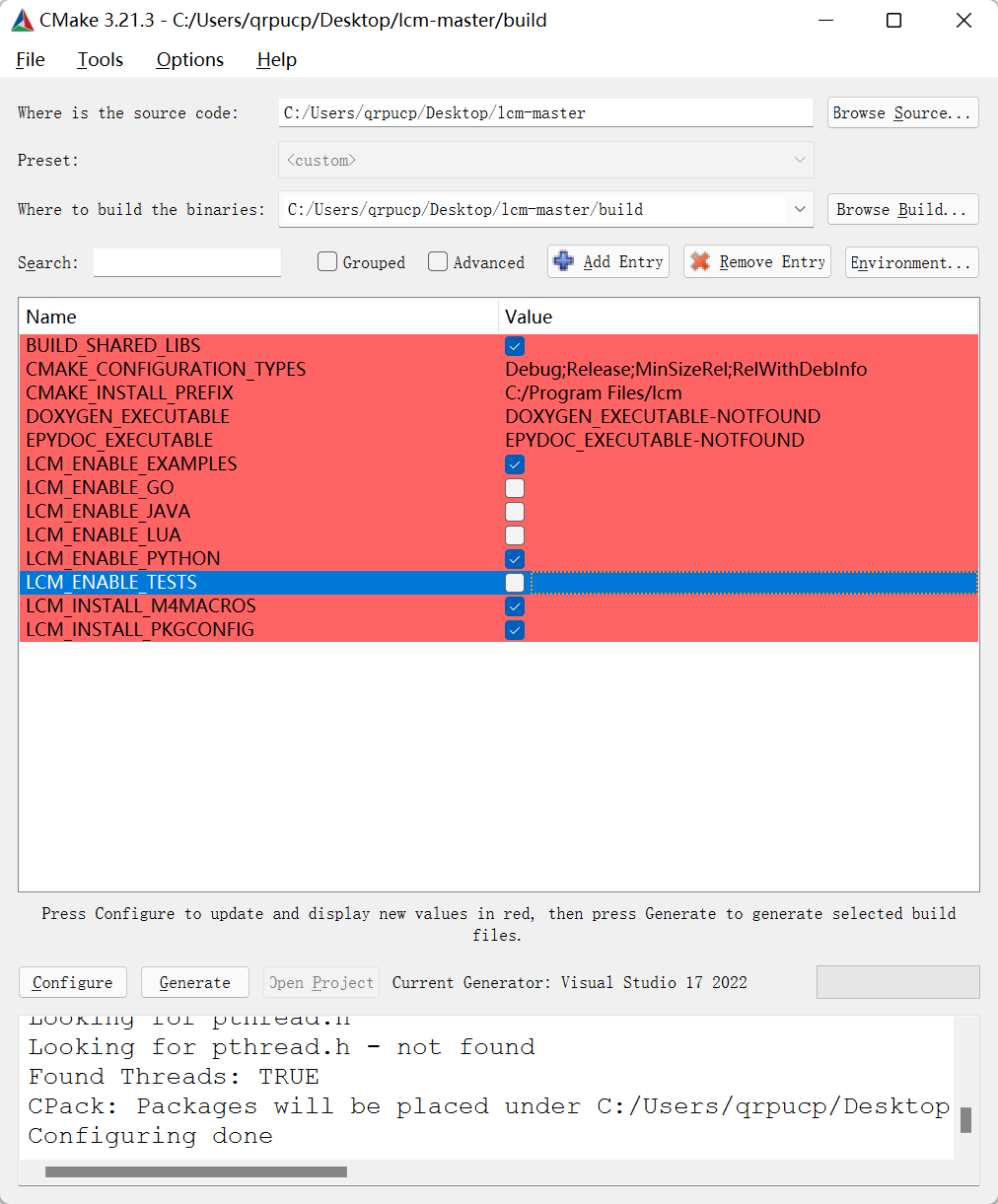Image resolution: width=998 pixels, height=1204 pixels.
Task: Click 'Found Threads: TRUE' log line
Action: coord(174,1077)
